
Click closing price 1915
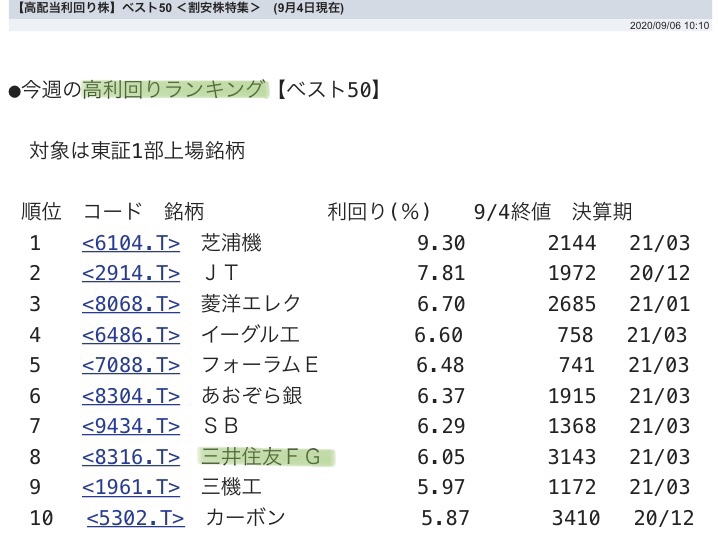(x=572, y=396)
